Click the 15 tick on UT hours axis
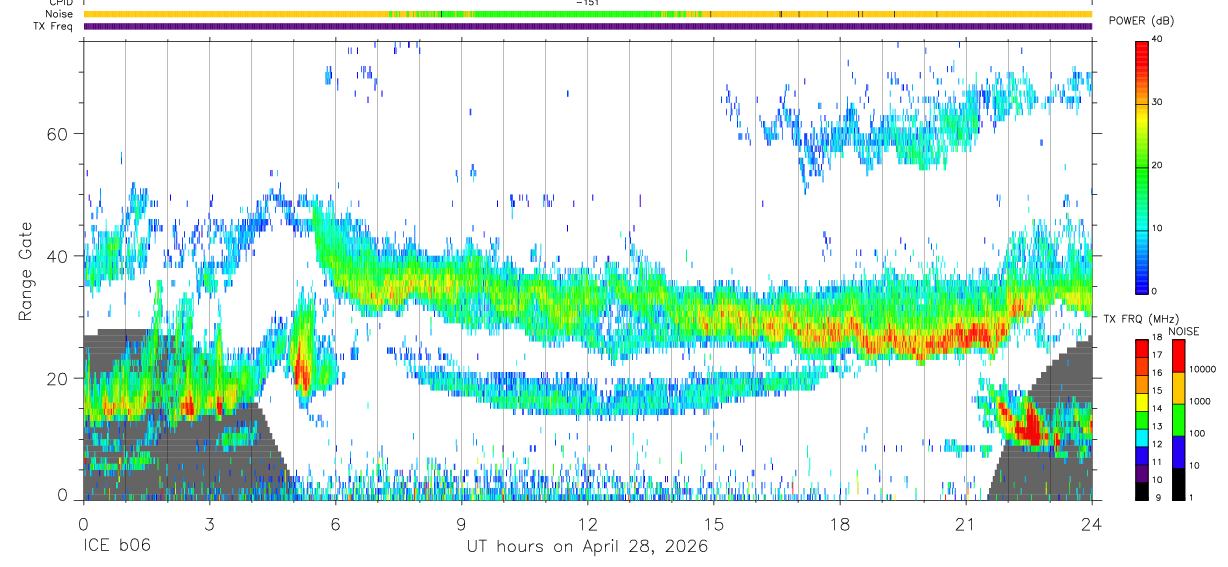Screen dimensions: 1228x567 (x=714, y=523)
